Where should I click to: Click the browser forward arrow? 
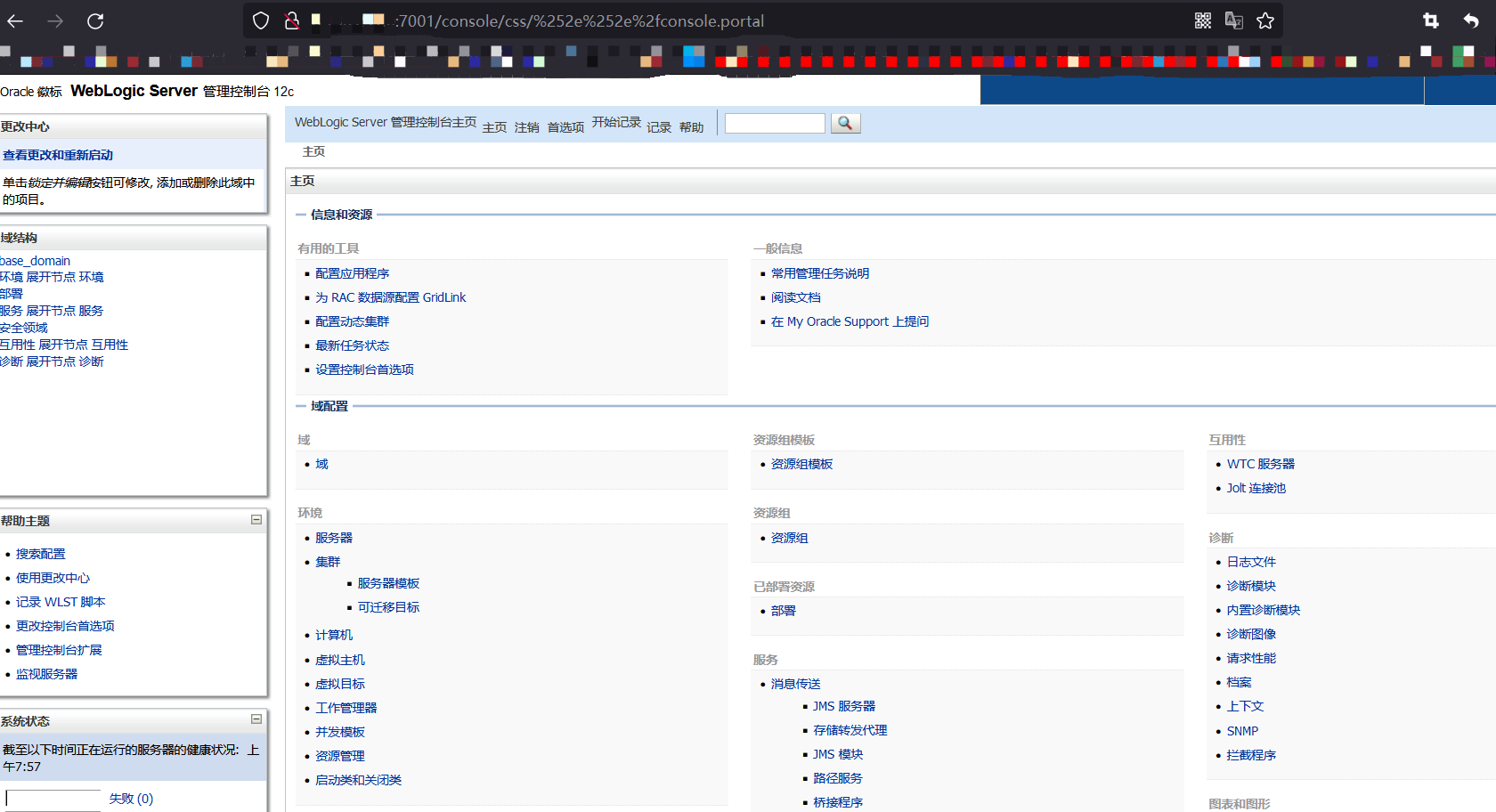(55, 20)
